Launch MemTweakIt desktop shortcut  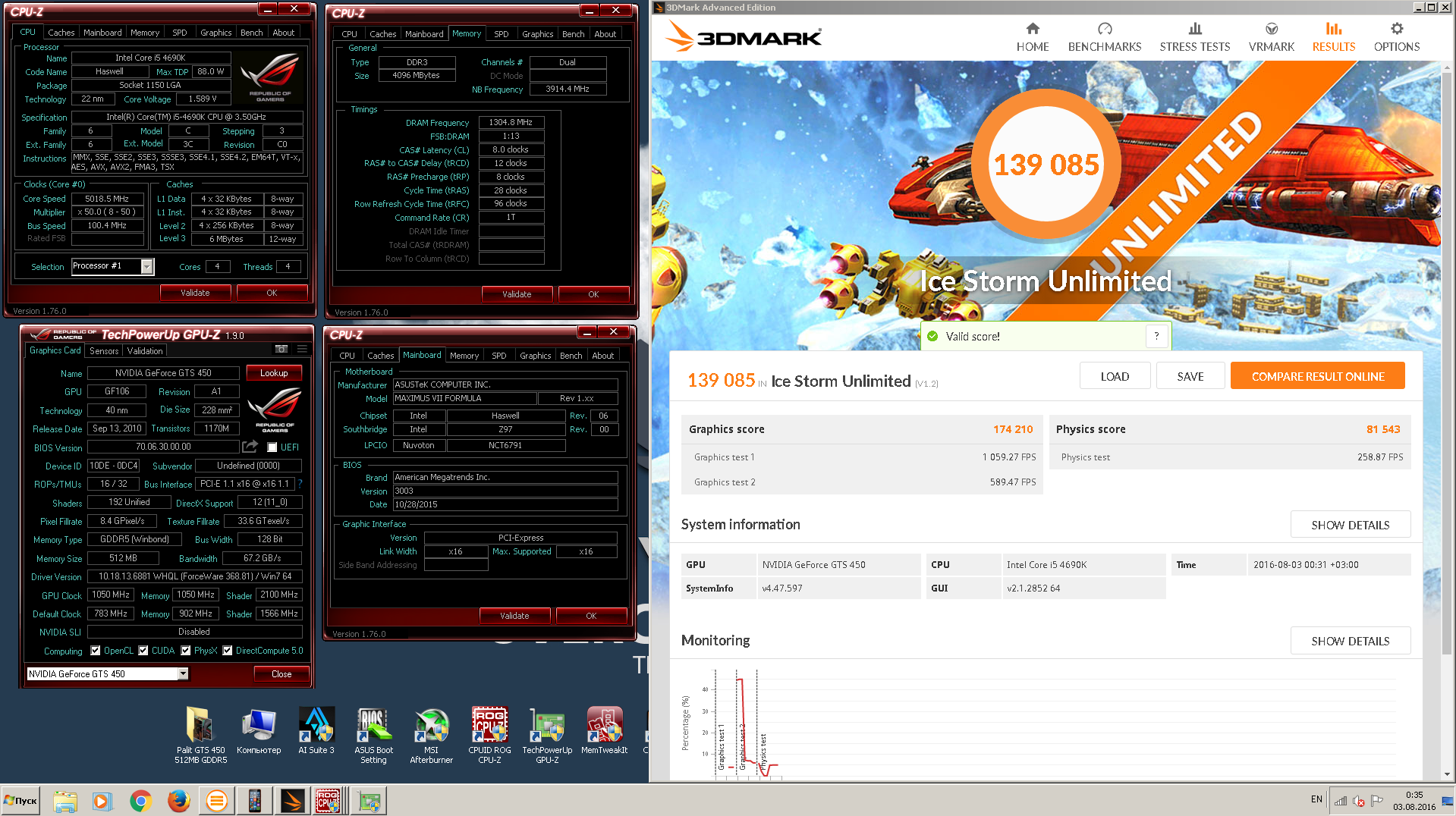(x=604, y=730)
